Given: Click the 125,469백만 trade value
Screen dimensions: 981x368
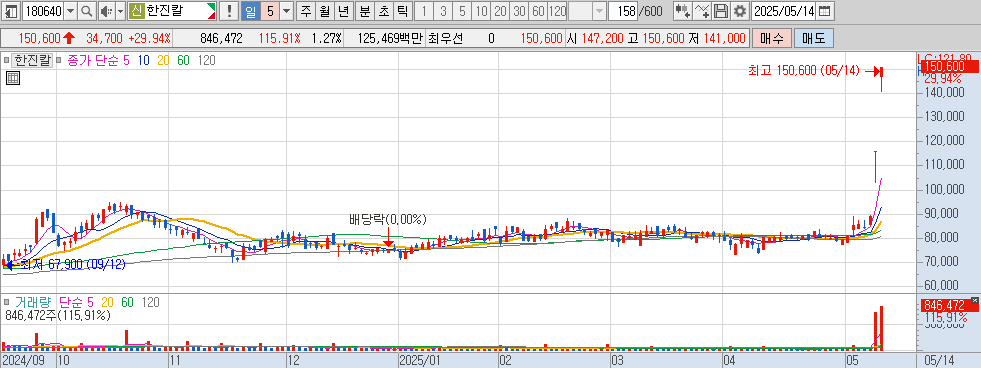Looking at the screenshot, I should [390, 38].
